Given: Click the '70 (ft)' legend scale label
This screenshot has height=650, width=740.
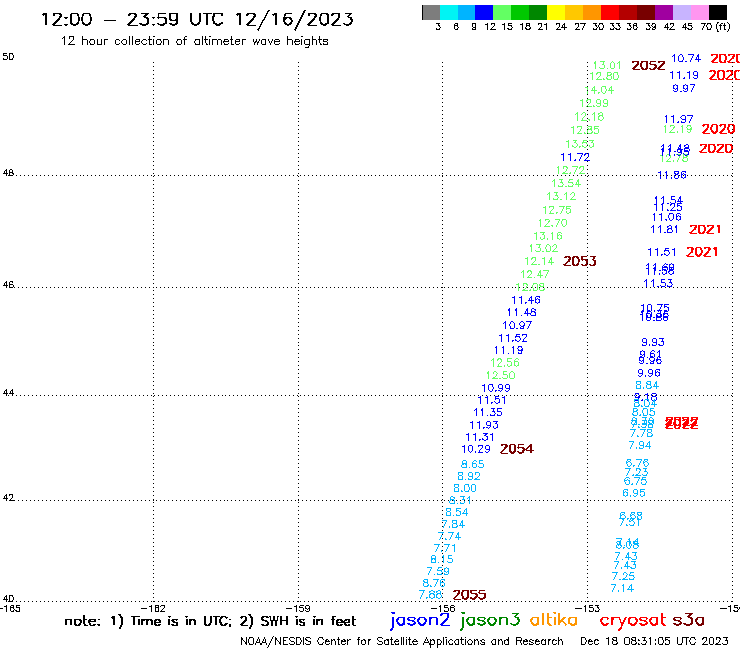Looking at the screenshot, I should click(x=715, y=27).
